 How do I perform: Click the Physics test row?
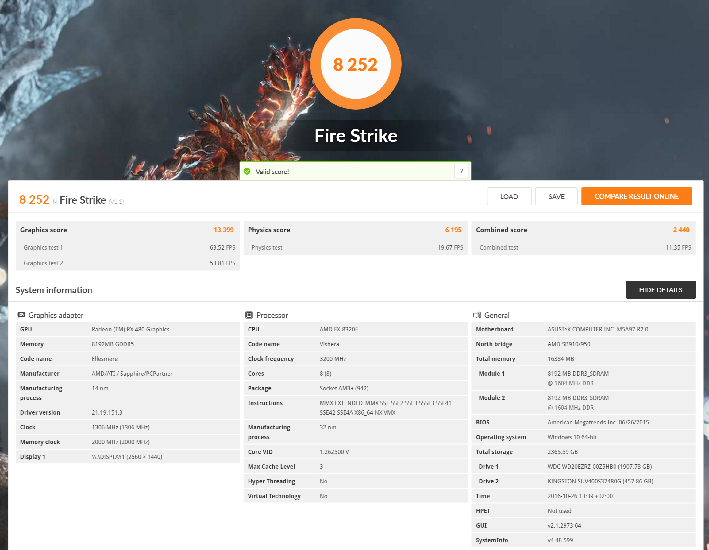[x=356, y=247]
